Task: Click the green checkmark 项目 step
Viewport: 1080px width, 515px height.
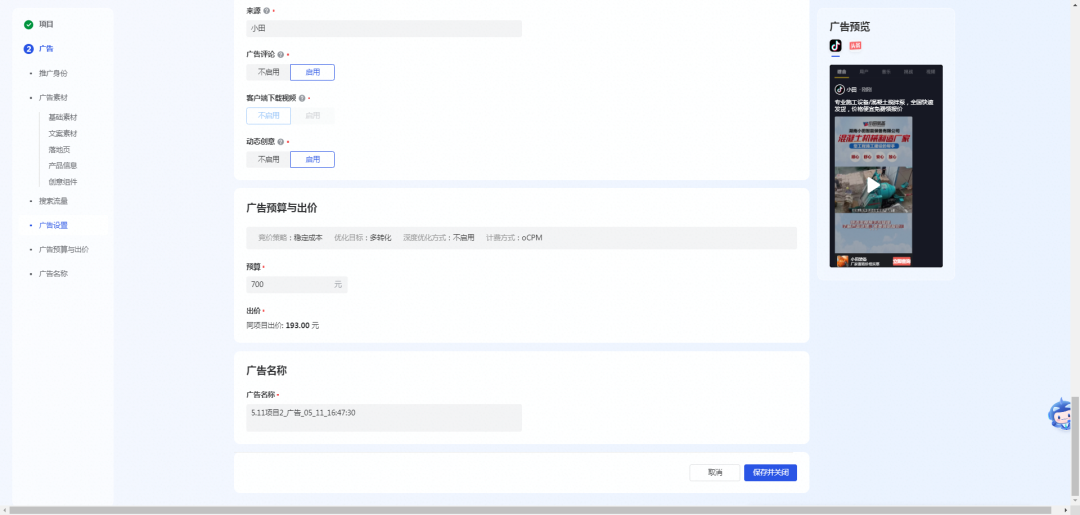Action: click(28, 24)
